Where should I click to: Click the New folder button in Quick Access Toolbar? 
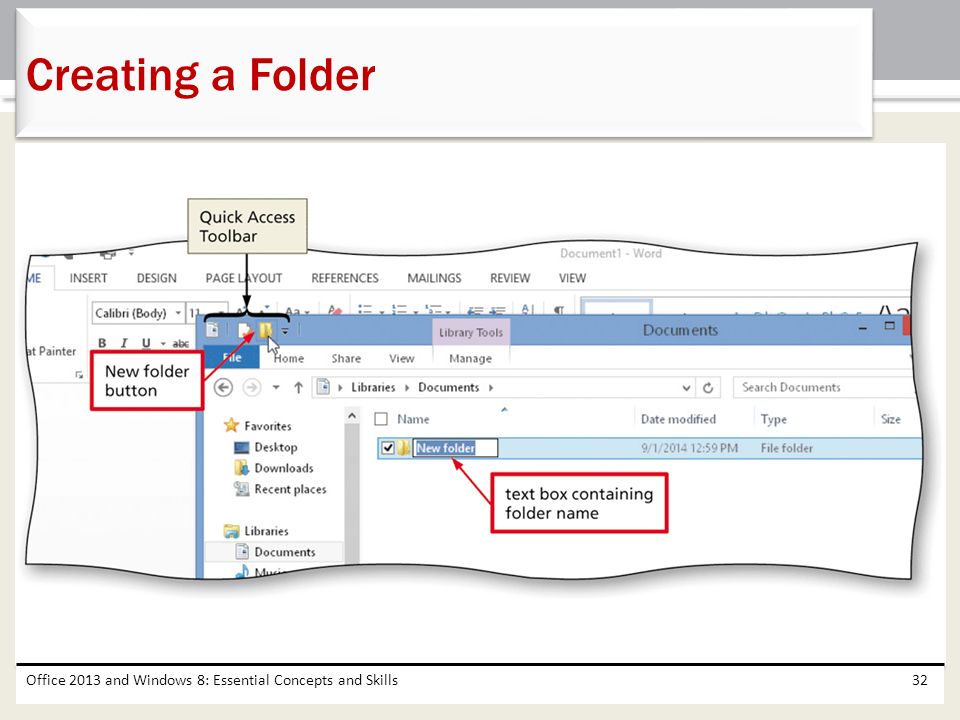coord(266,331)
